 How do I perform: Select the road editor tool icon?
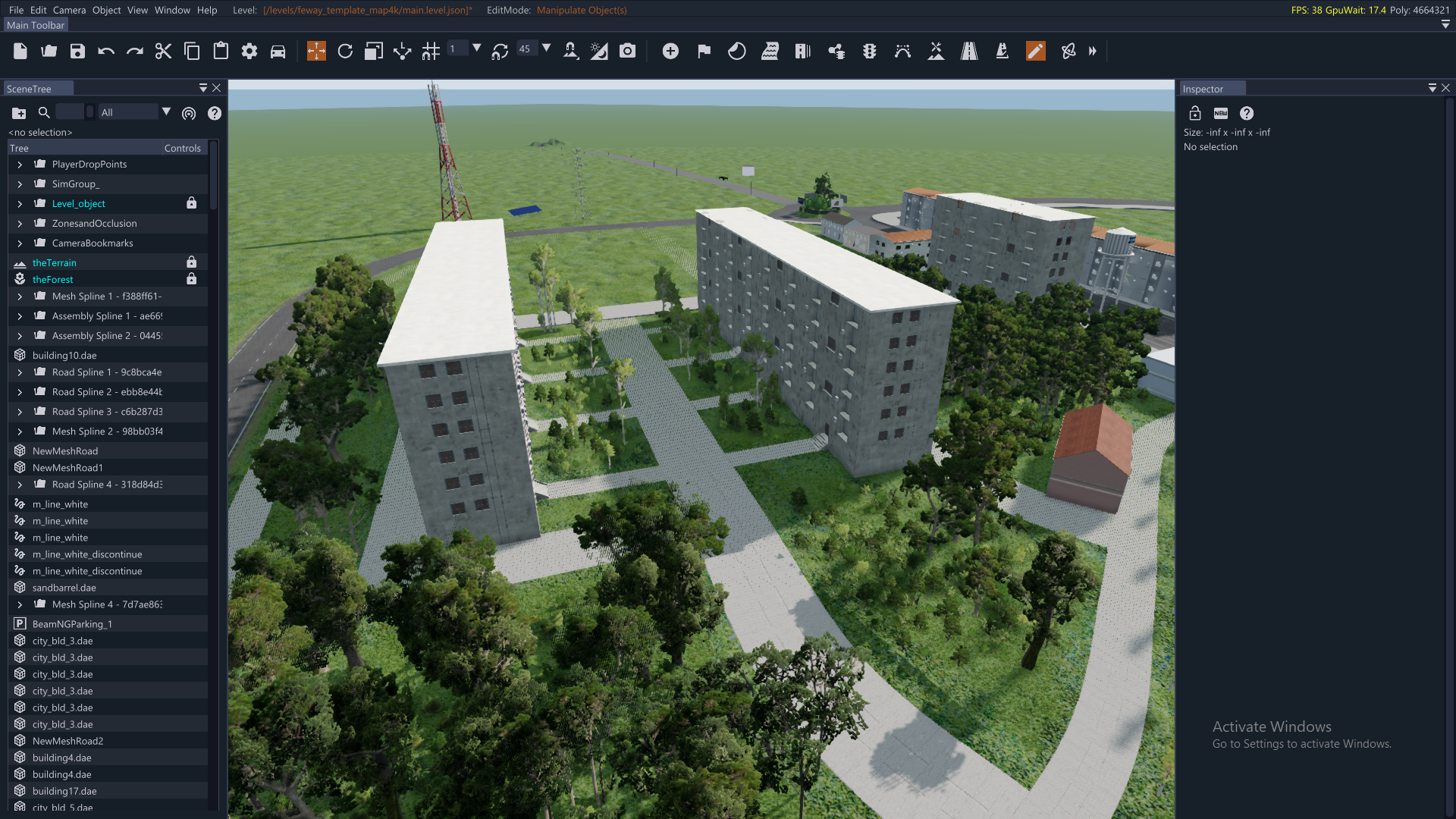coord(969,52)
